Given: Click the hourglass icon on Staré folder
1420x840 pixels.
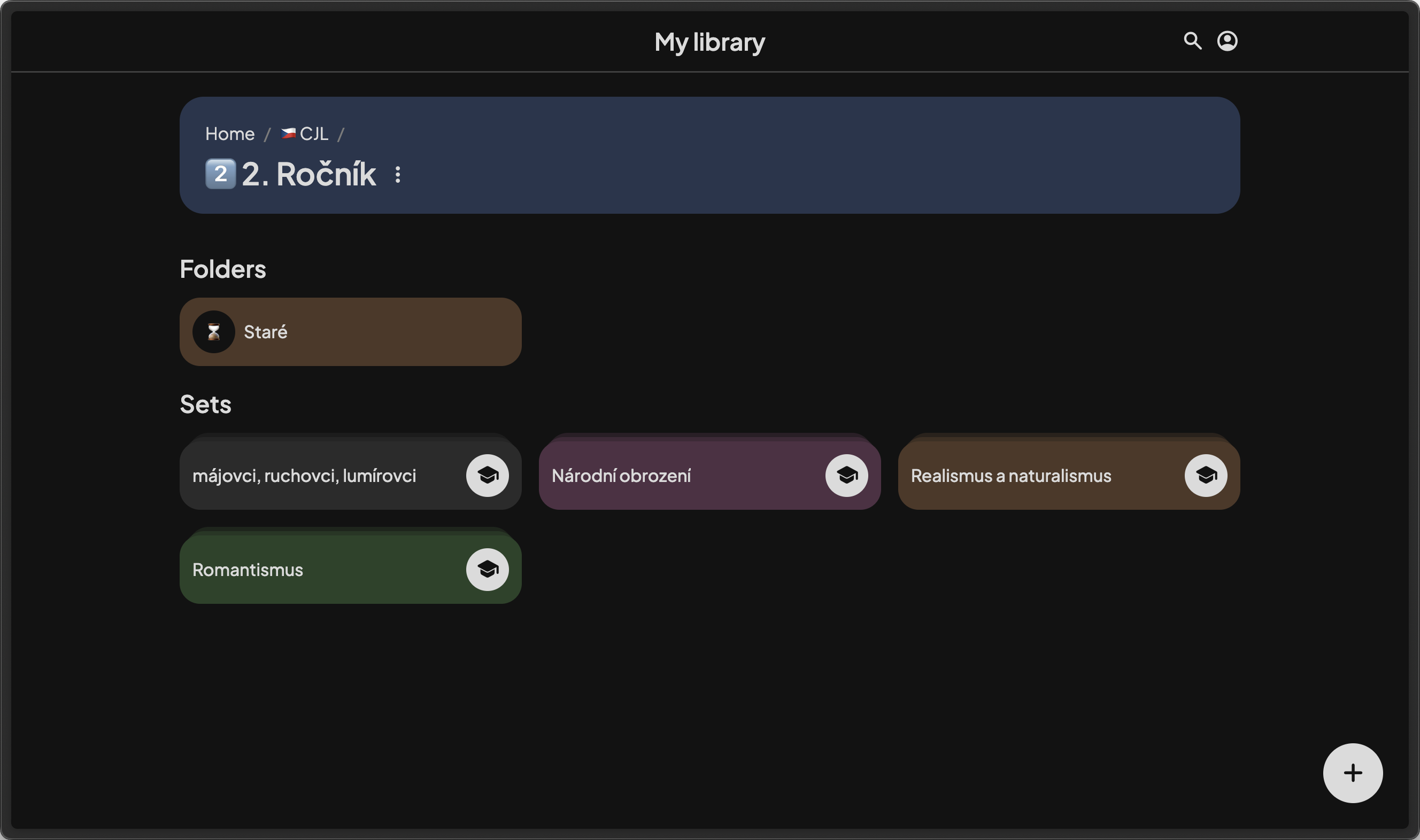Looking at the screenshot, I should [x=213, y=332].
